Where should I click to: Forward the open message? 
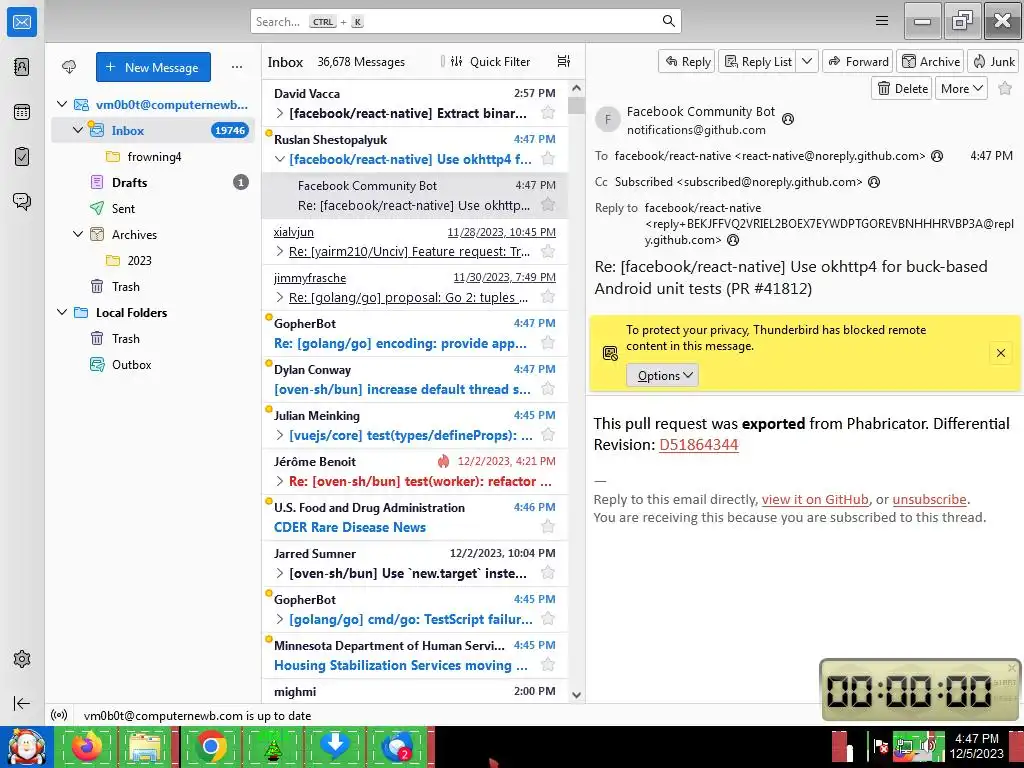click(858, 61)
